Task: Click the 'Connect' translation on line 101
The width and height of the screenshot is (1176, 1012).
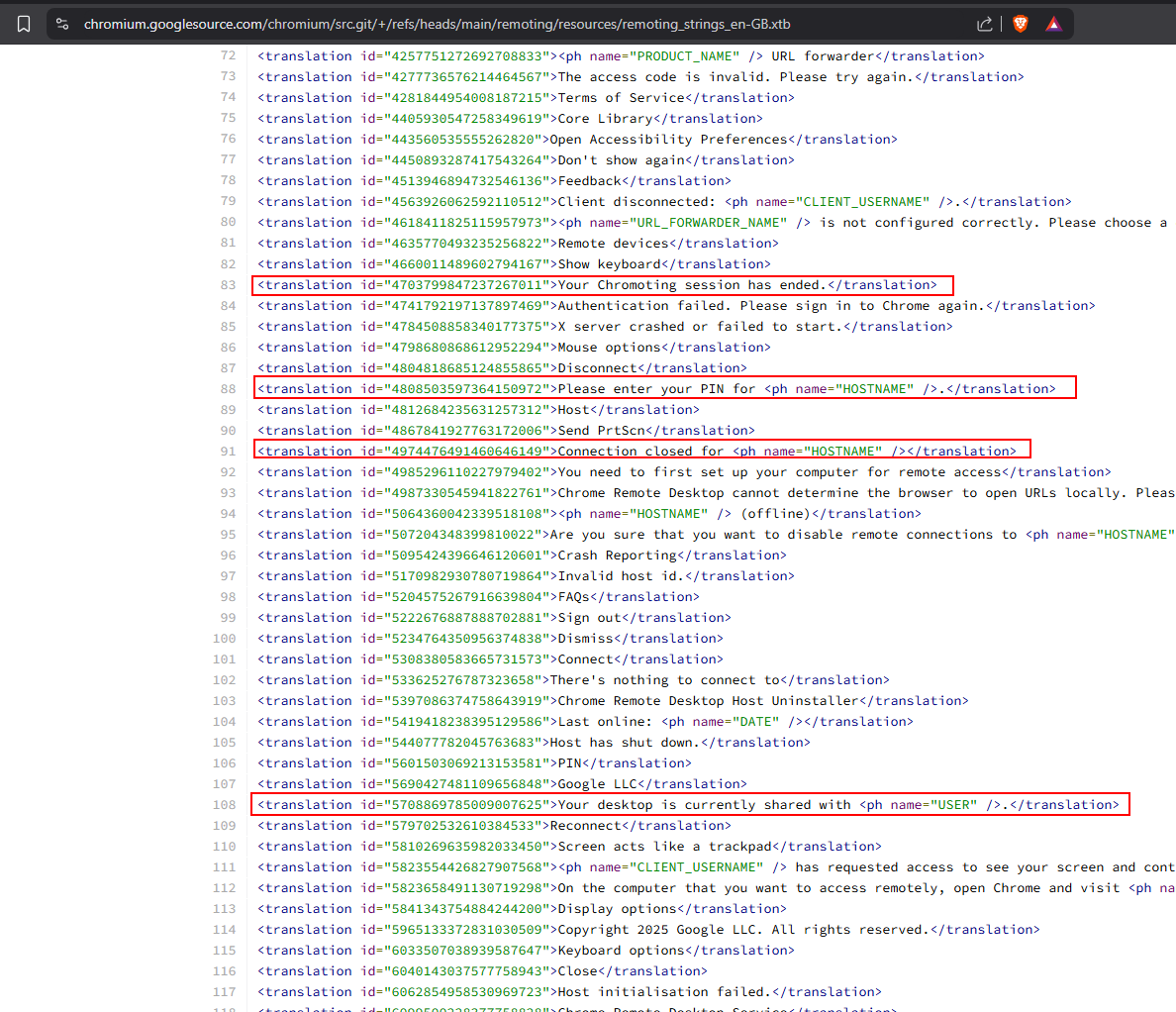Action: 586,659
